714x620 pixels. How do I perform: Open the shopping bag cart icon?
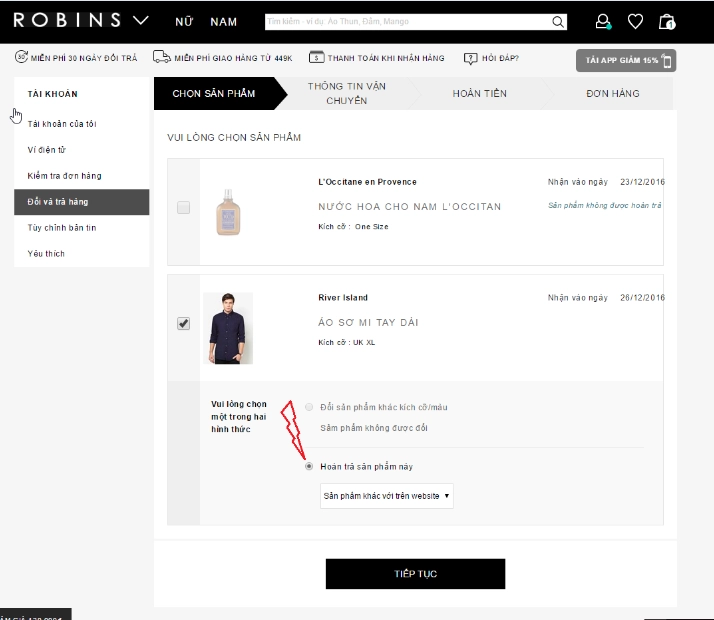(667, 21)
